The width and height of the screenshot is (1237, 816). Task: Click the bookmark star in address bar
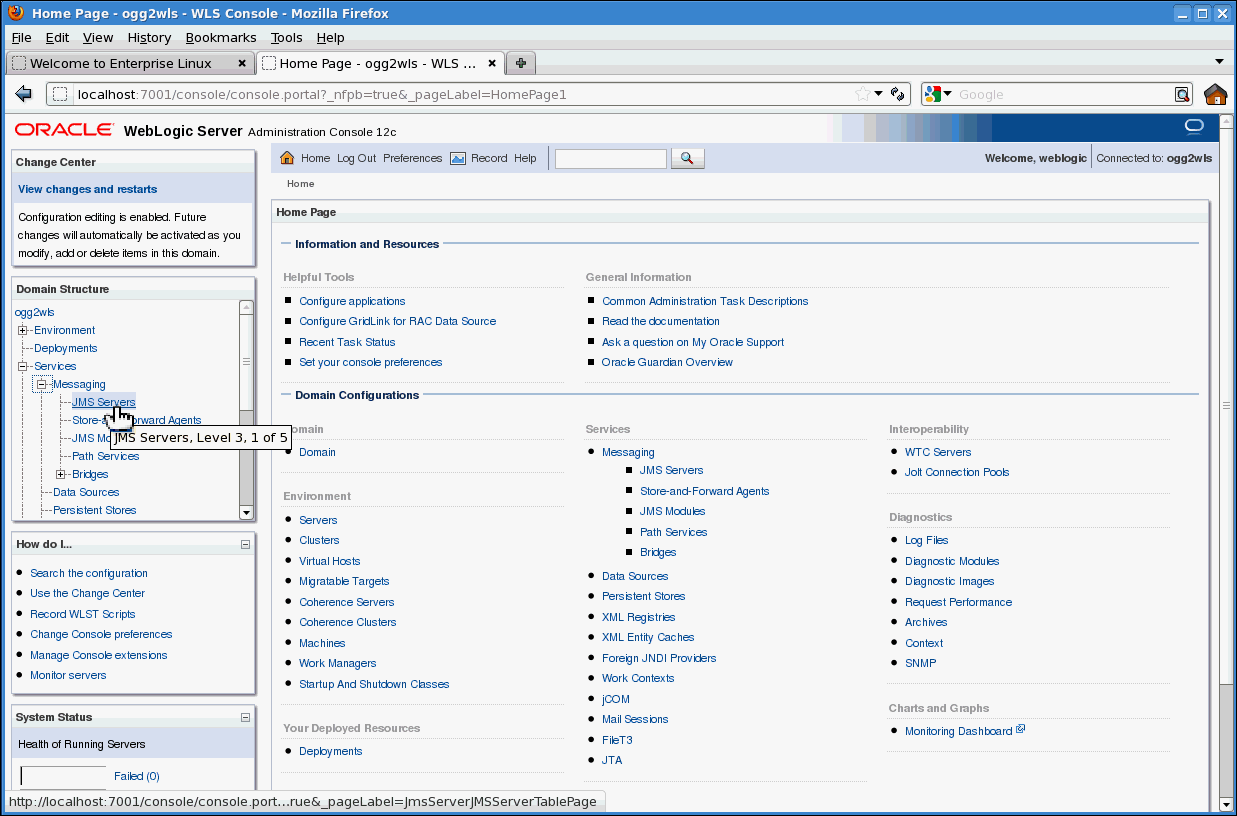[x=862, y=94]
